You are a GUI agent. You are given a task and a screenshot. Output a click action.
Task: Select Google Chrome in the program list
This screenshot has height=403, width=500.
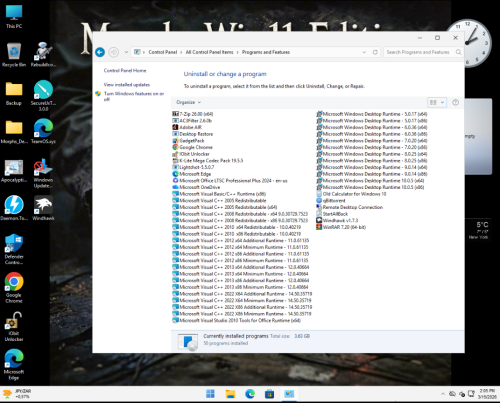pyautogui.click(x=192, y=147)
